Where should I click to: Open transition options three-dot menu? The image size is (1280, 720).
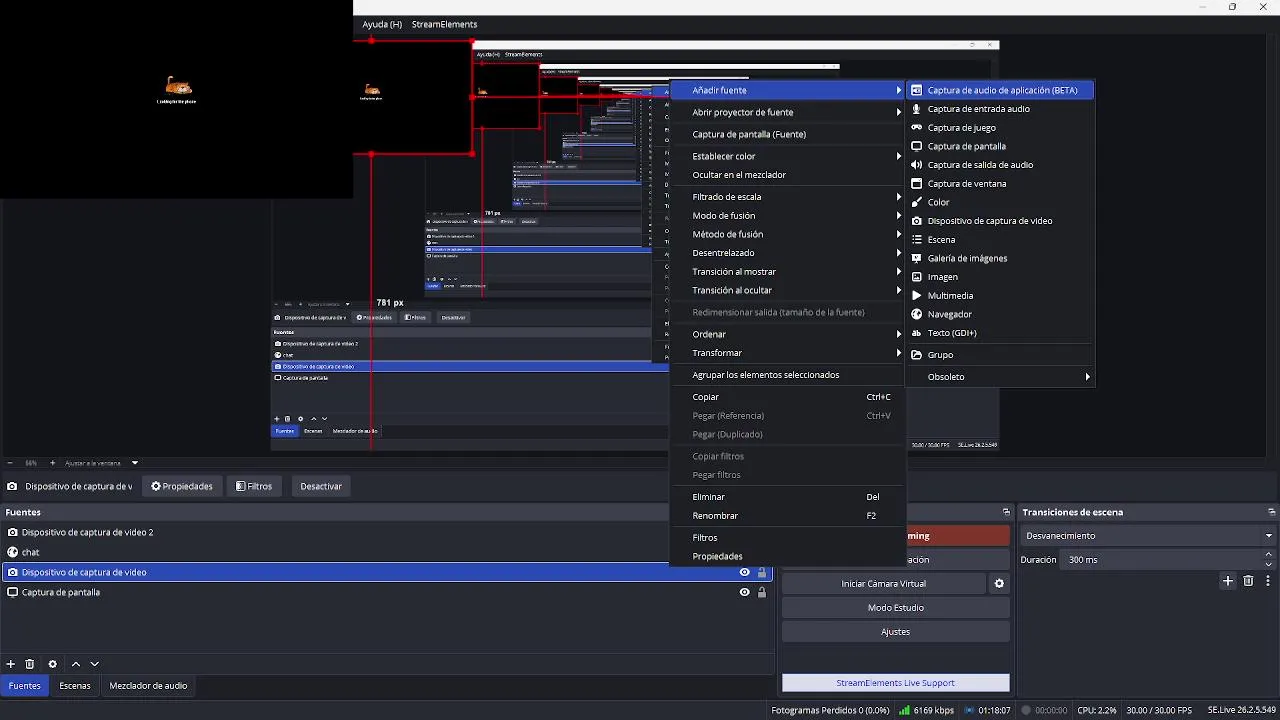coord(1268,581)
